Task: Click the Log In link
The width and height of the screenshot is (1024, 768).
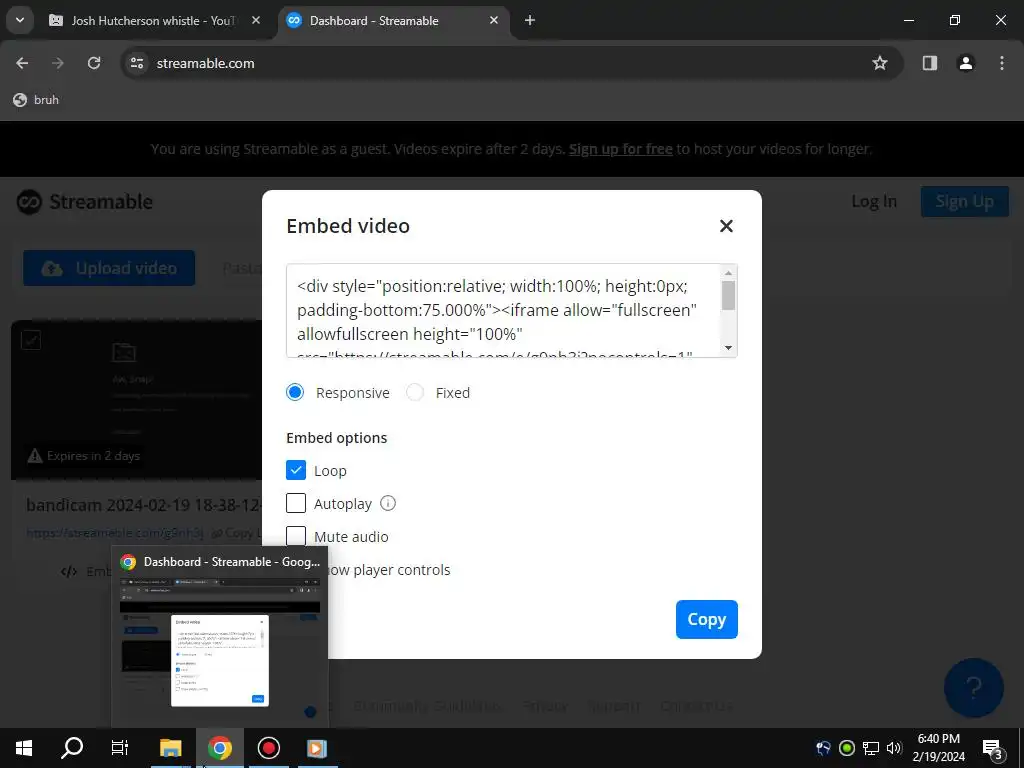Action: (874, 202)
